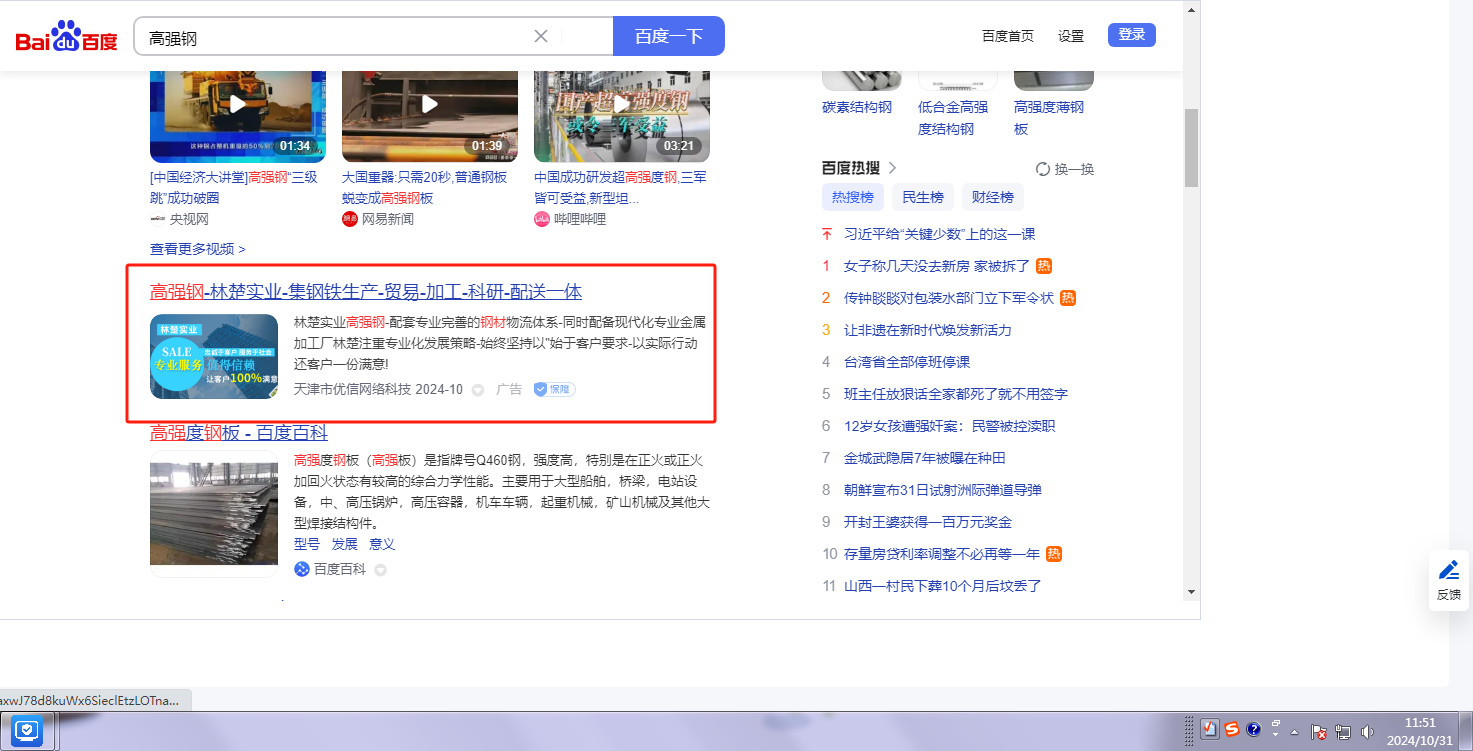Click the 换一换 refresh icon

click(x=1043, y=169)
